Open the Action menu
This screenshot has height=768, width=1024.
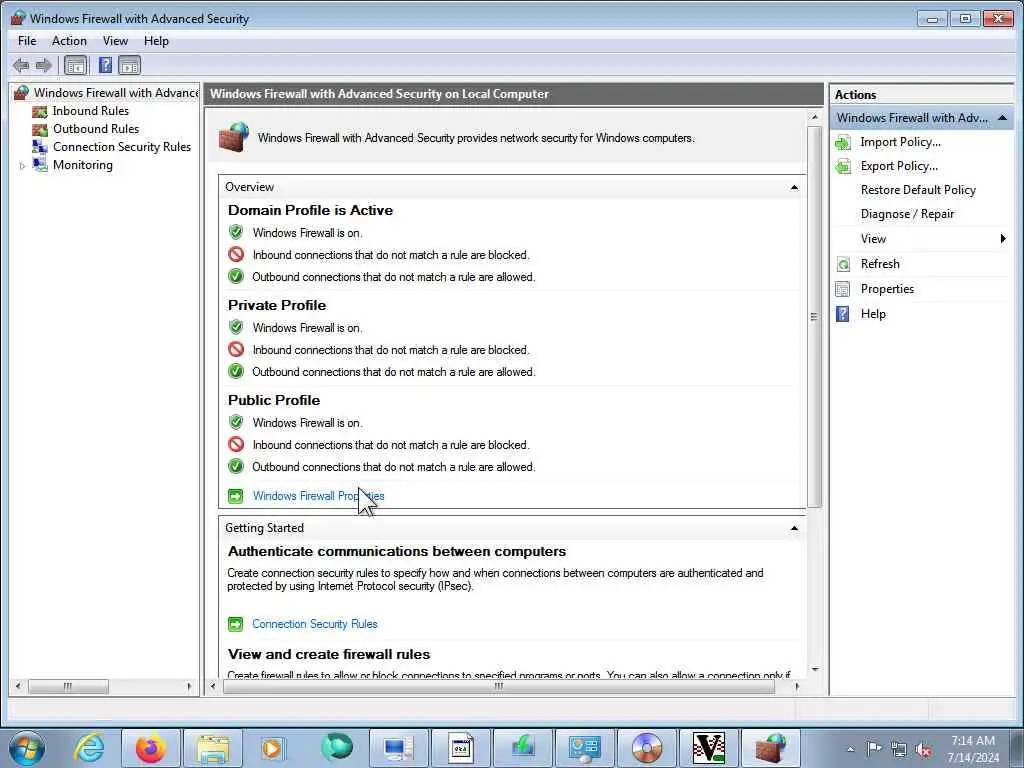pos(69,41)
